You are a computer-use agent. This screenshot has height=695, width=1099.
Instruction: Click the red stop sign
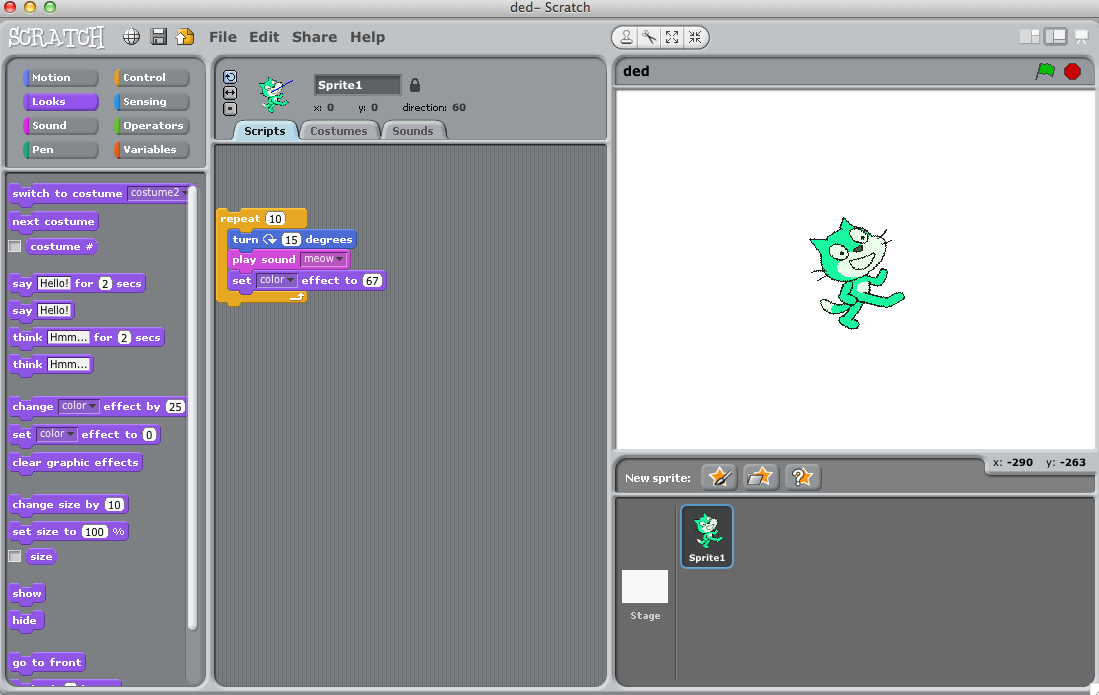point(1072,71)
